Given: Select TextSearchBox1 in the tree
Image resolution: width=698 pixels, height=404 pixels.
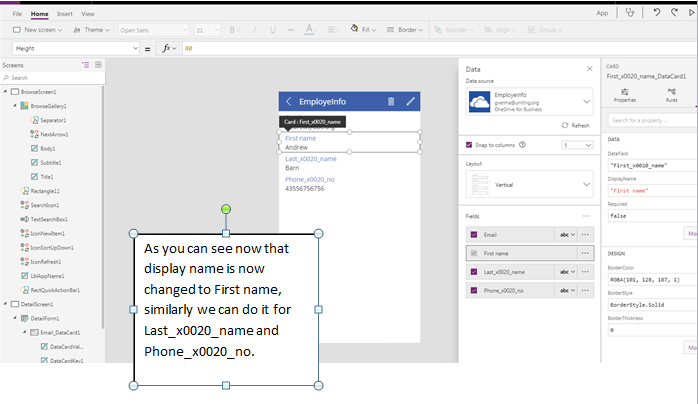Looking at the screenshot, I should 49,219.
